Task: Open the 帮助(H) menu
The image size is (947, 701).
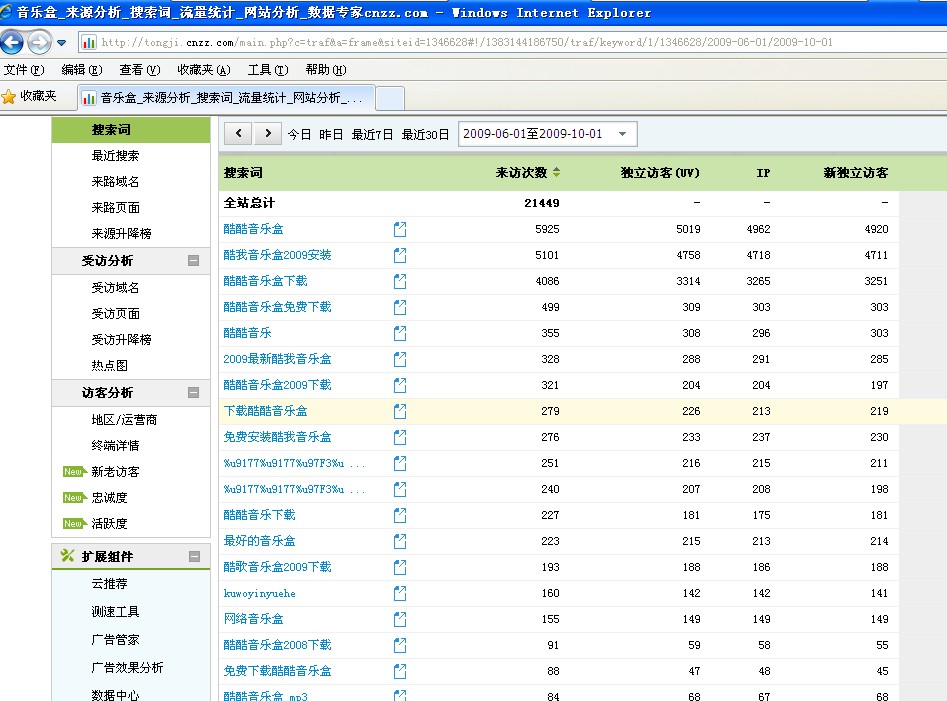Action: 326,70
